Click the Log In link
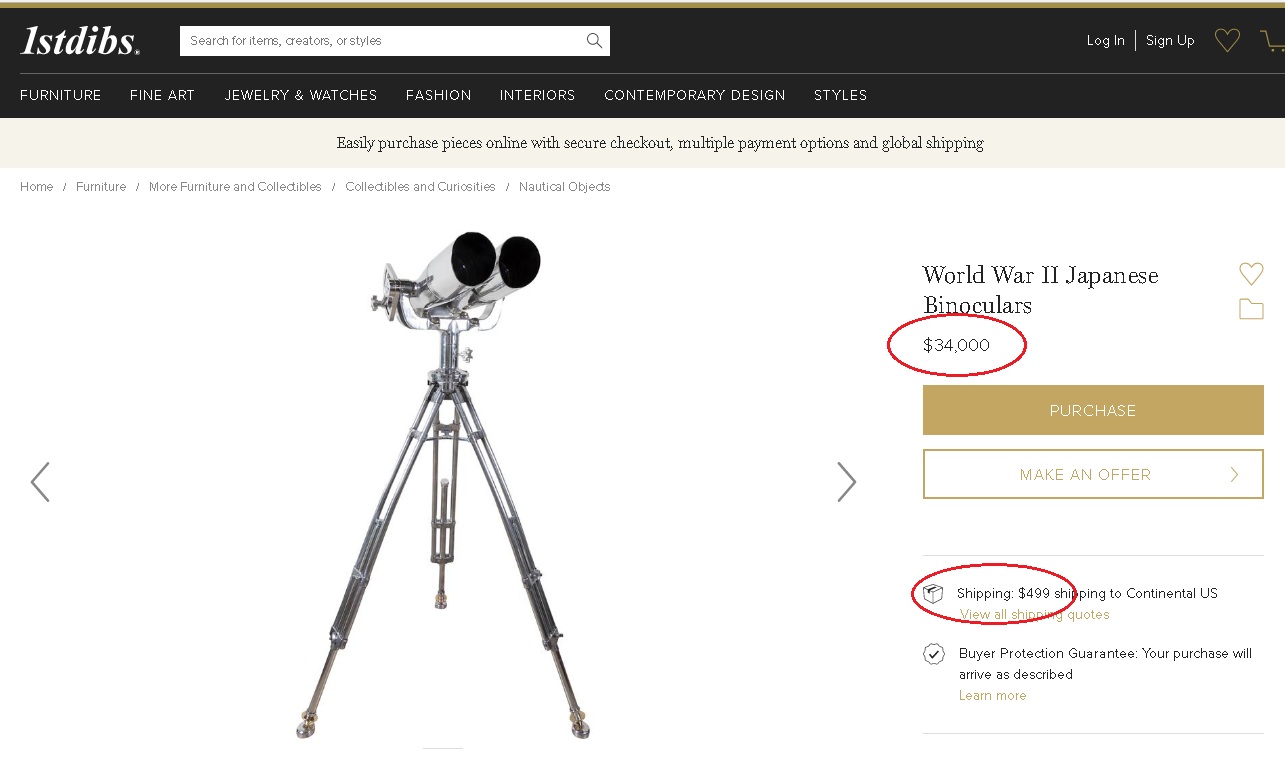Image resolution: width=1285 pixels, height=759 pixels. (1105, 41)
